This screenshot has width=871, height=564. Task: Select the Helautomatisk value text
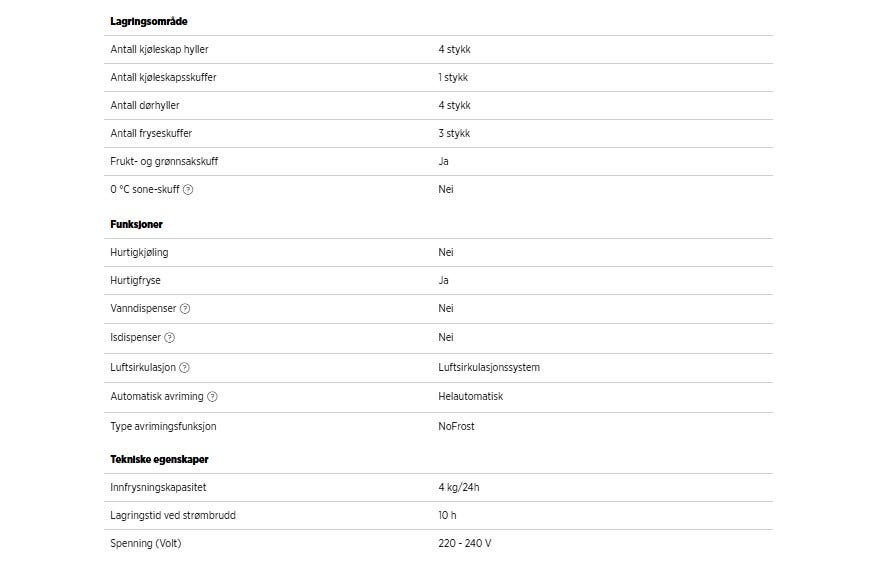coord(470,396)
